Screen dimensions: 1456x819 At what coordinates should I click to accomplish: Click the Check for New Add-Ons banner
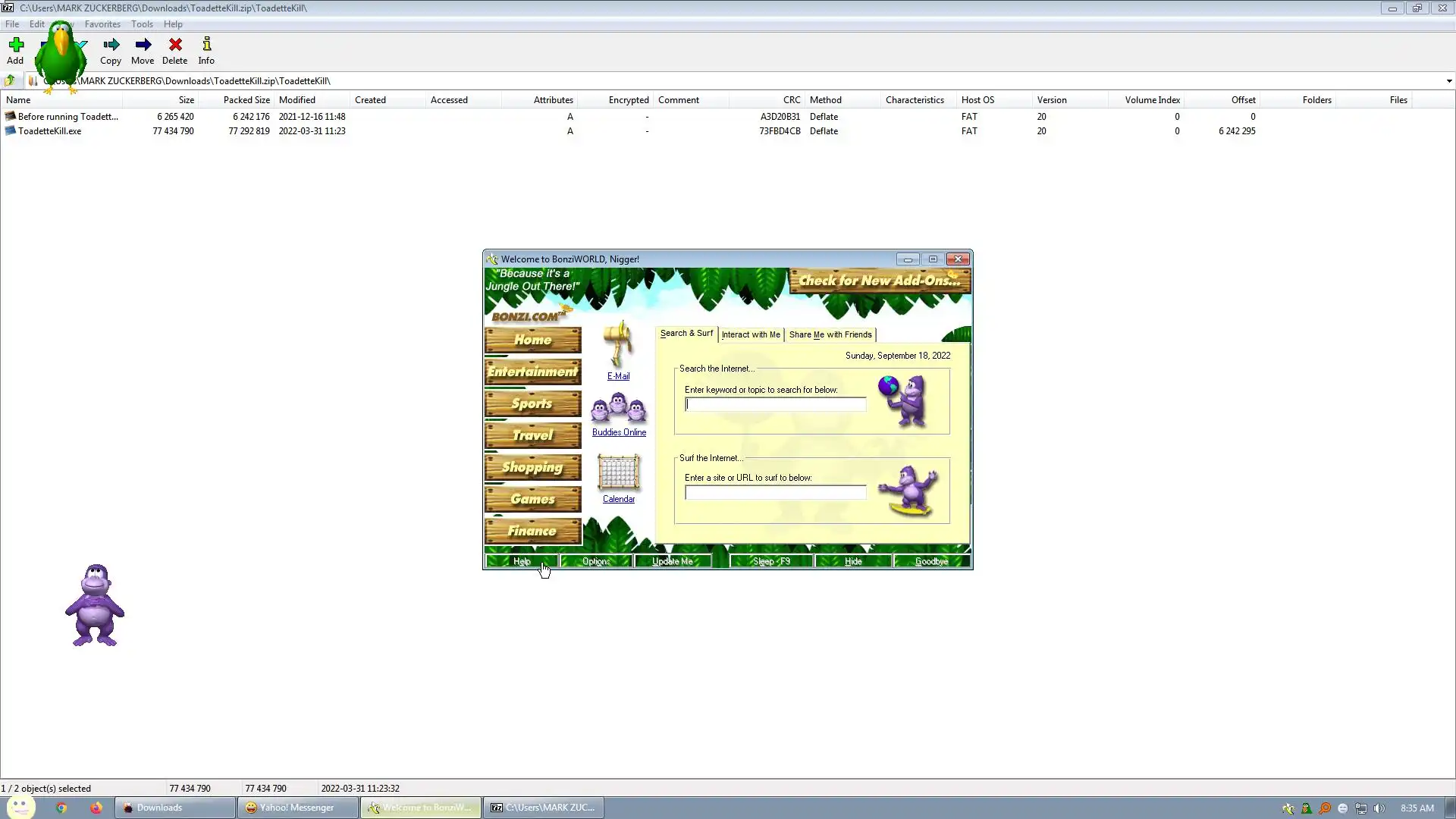(x=879, y=281)
